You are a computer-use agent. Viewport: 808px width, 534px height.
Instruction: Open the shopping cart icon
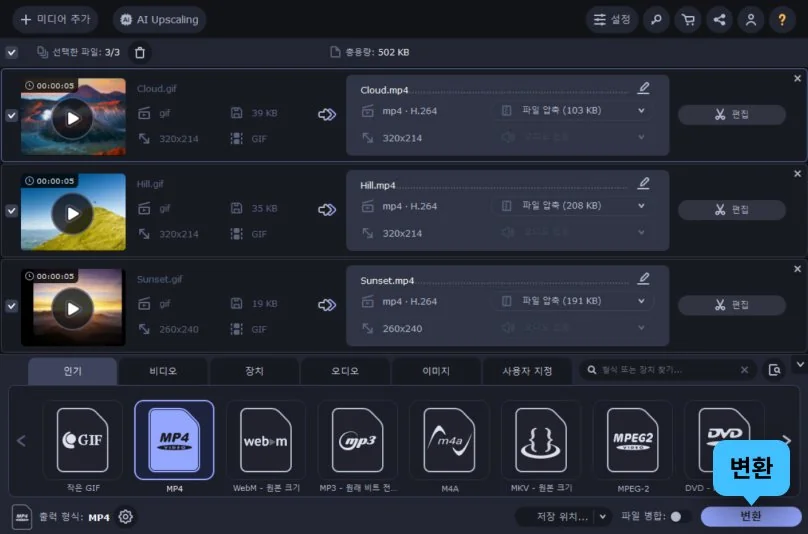click(x=688, y=20)
